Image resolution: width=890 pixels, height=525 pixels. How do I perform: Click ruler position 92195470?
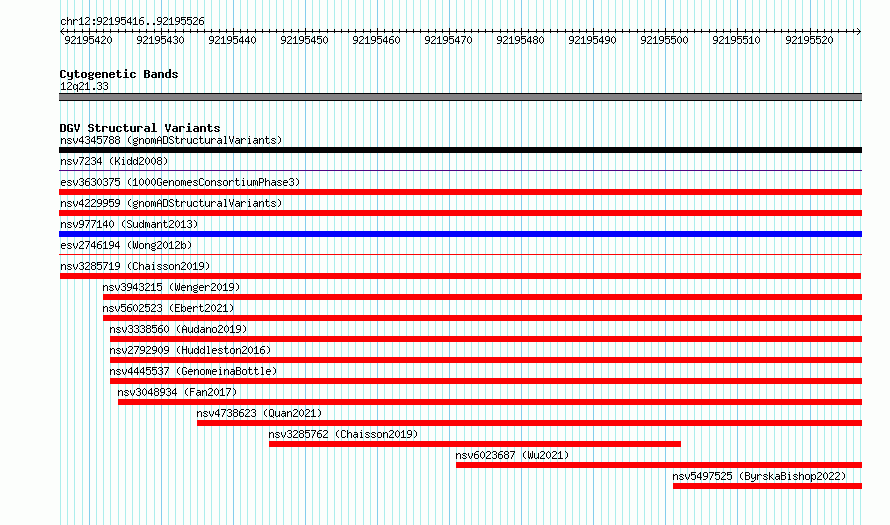pyautogui.click(x=448, y=40)
